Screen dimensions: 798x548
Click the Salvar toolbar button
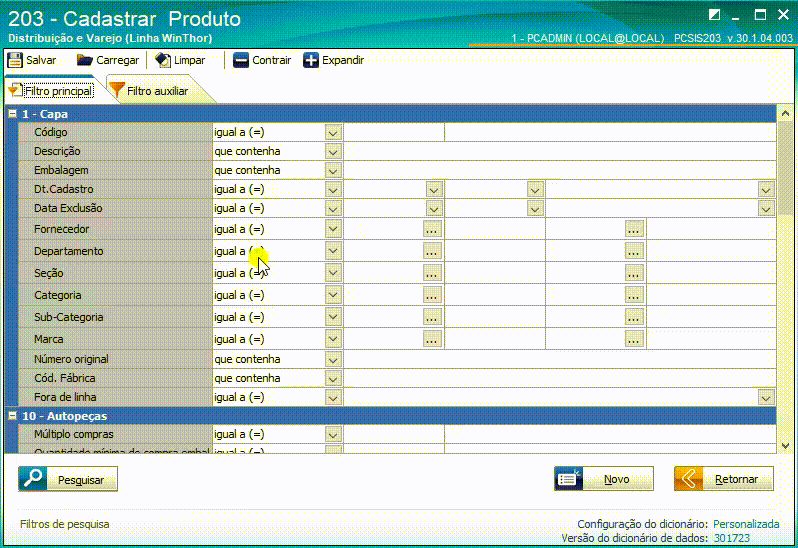point(32,60)
